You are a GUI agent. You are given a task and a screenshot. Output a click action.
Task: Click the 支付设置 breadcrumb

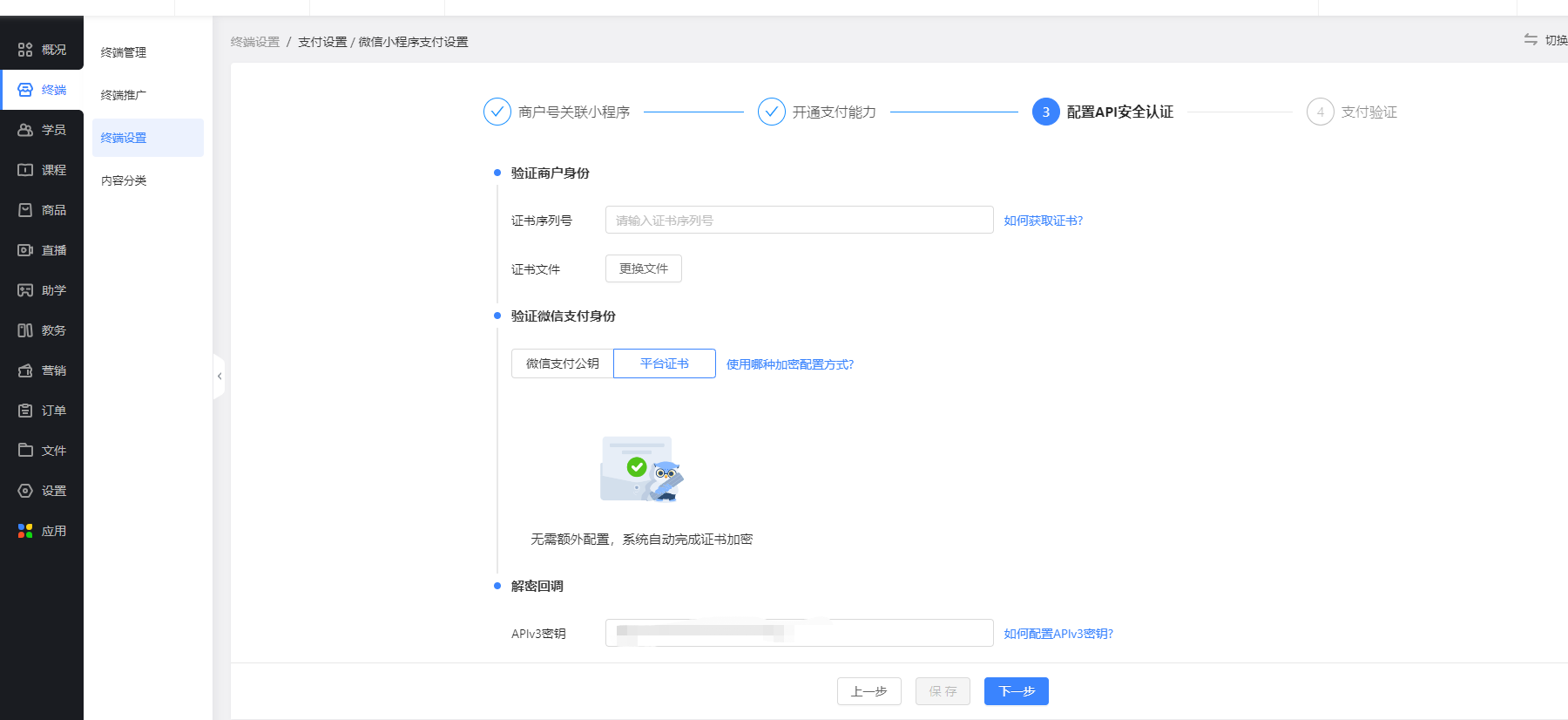[x=322, y=42]
